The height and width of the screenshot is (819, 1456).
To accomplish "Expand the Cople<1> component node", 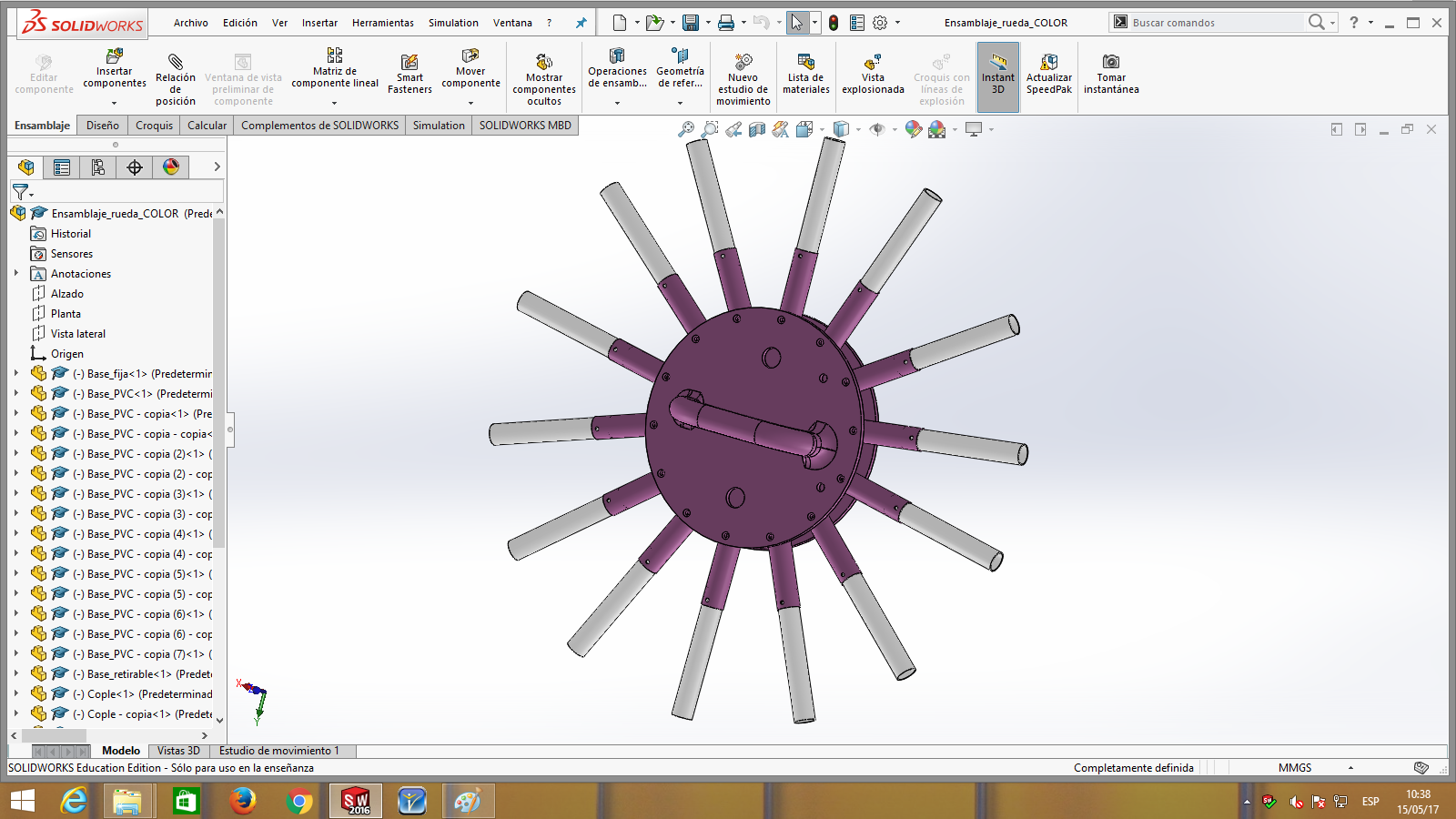I will click(15, 693).
